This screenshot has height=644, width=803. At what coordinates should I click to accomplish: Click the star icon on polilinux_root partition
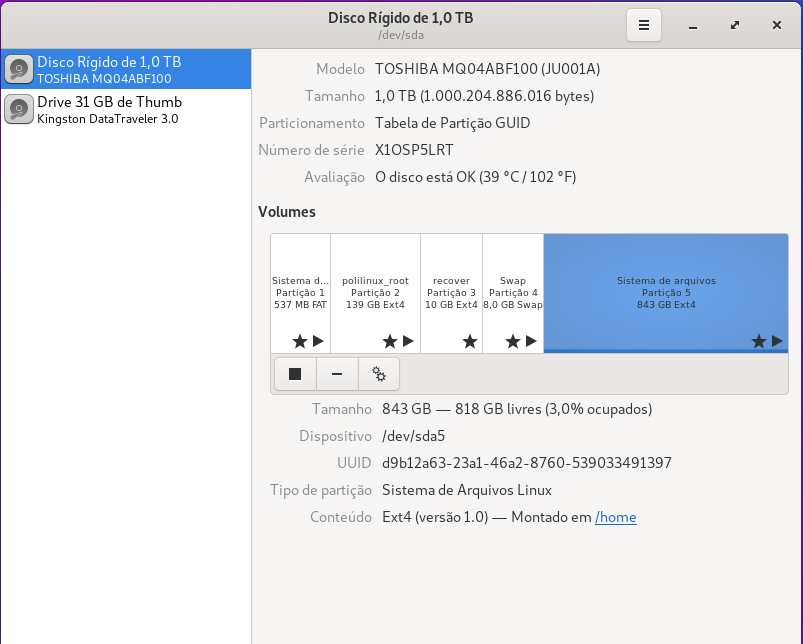390,341
